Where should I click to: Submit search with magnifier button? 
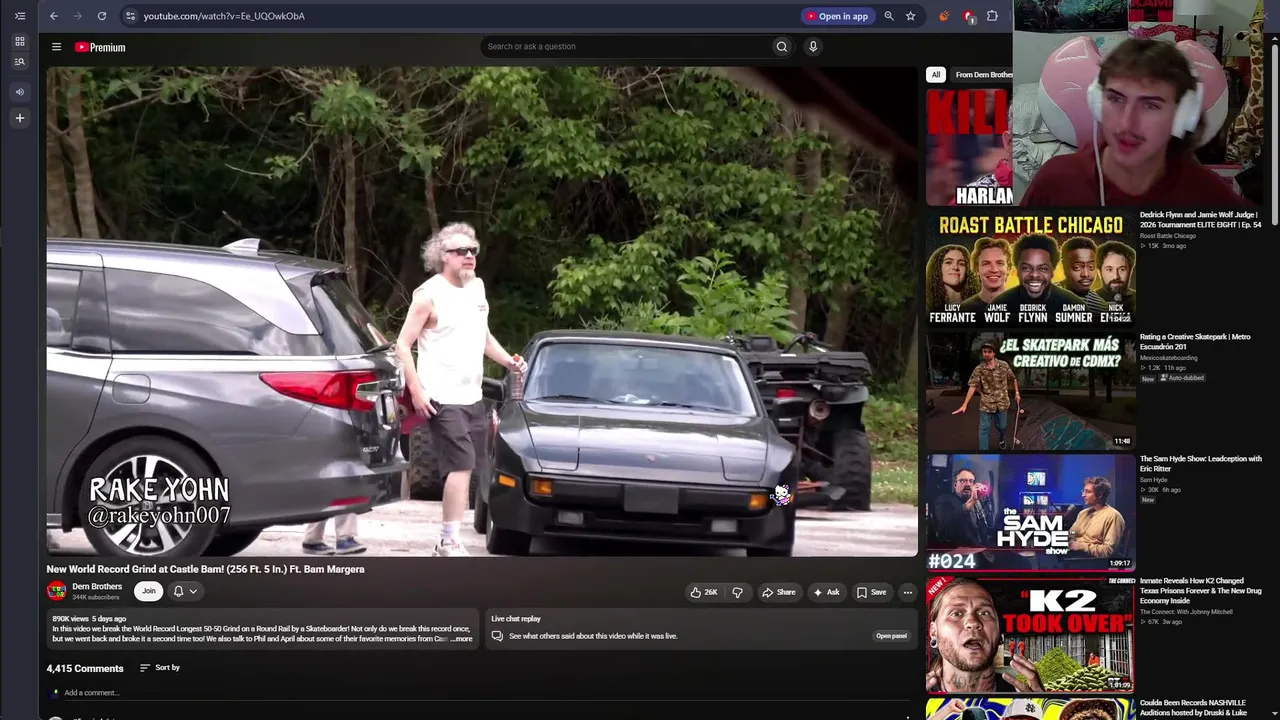click(782, 46)
